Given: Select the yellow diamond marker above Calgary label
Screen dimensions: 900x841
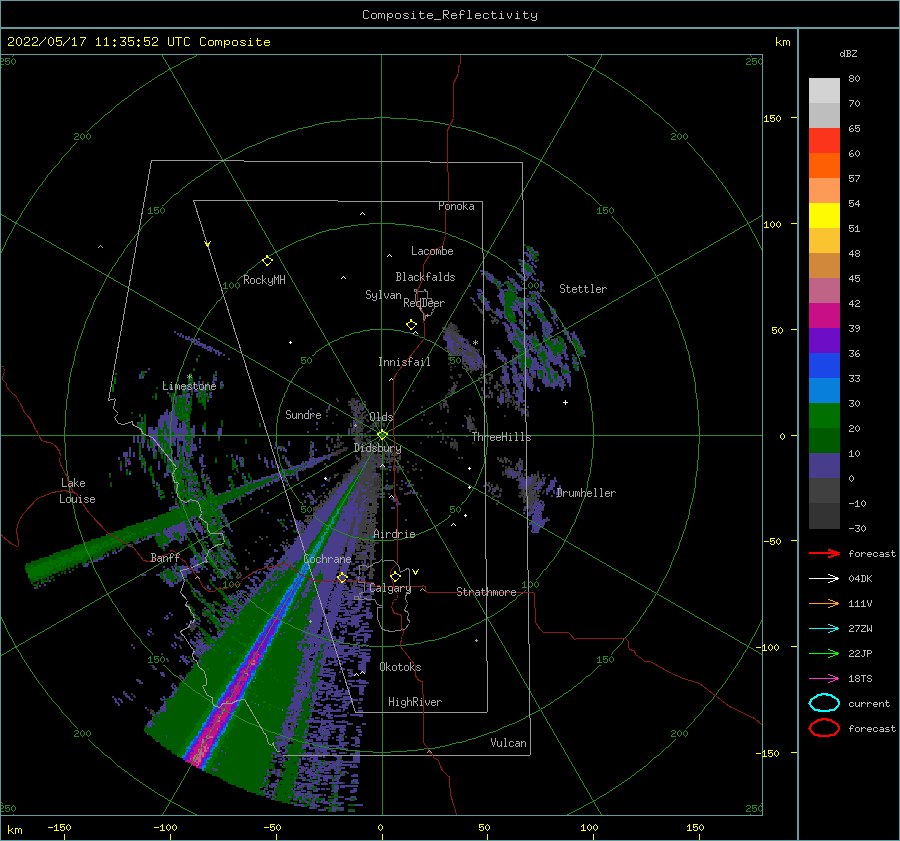Looking at the screenshot, I should coord(395,576).
